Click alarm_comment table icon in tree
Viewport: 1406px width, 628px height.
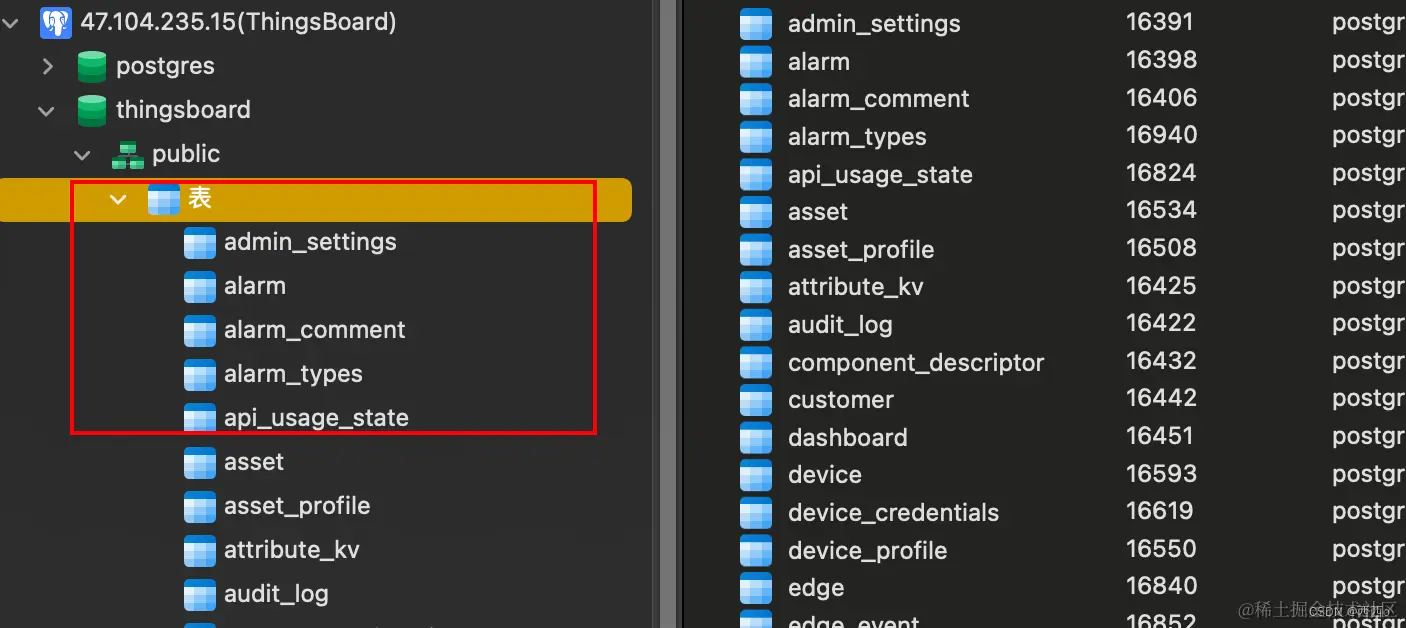point(200,330)
